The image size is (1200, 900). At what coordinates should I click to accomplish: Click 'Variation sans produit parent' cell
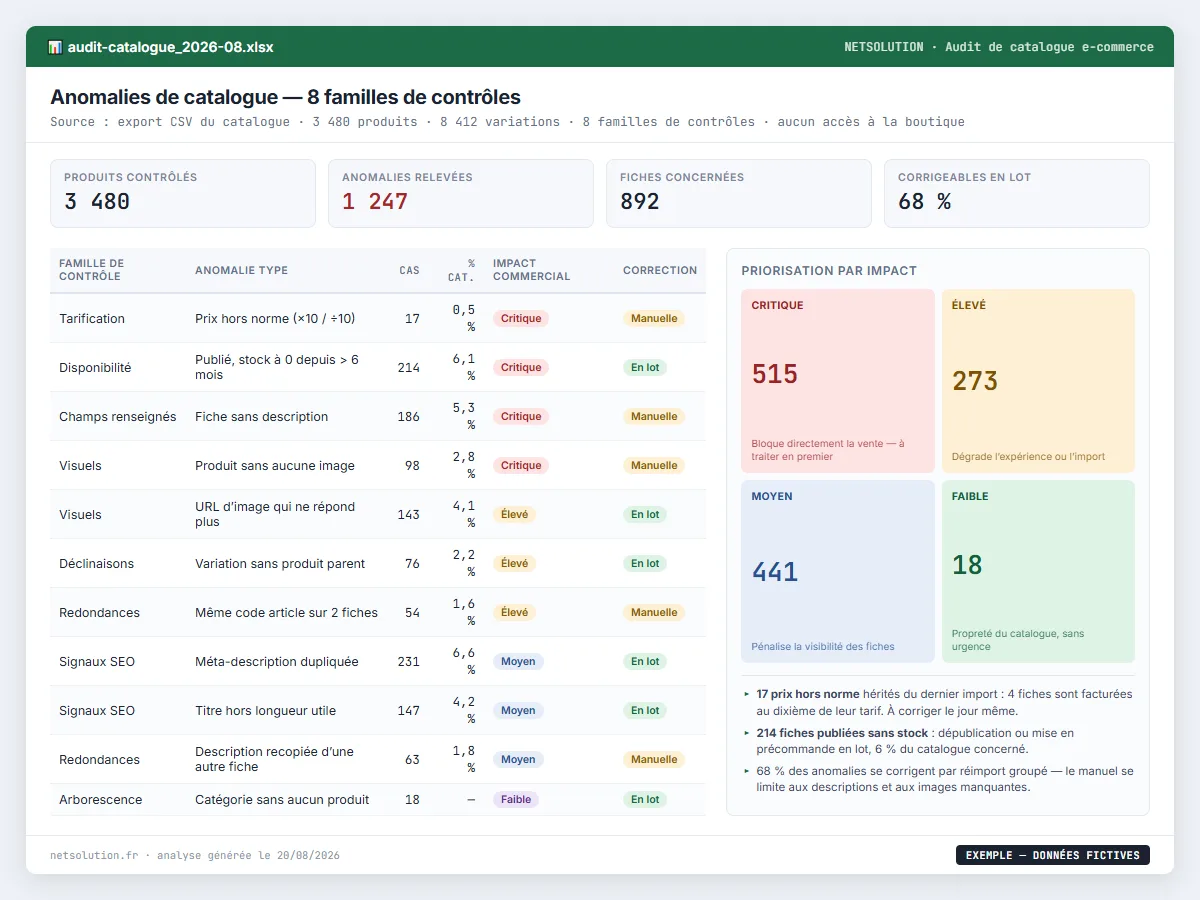tap(280, 563)
